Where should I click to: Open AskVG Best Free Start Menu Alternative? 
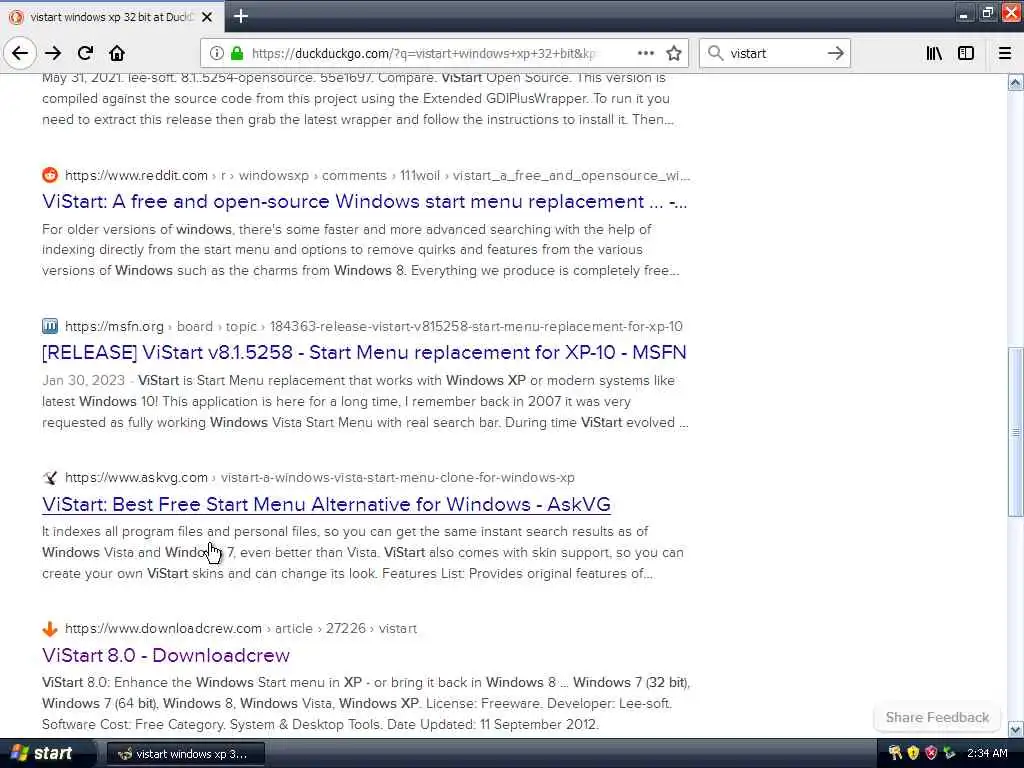click(326, 504)
